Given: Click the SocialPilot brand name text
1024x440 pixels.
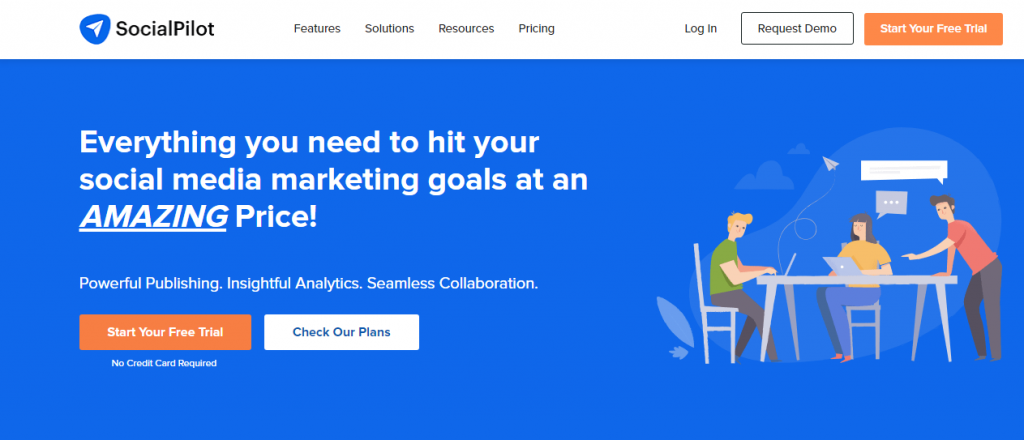Looking at the screenshot, I should coord(165,29).
